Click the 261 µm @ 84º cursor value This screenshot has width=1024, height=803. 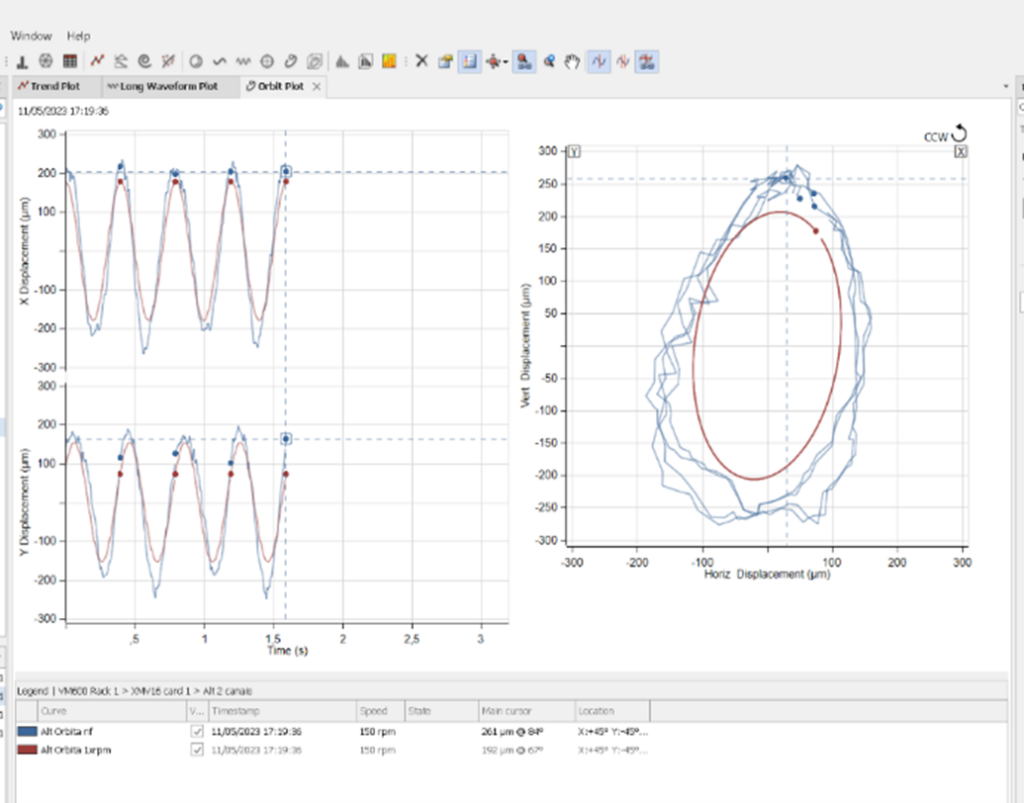(x=512, y=731)
